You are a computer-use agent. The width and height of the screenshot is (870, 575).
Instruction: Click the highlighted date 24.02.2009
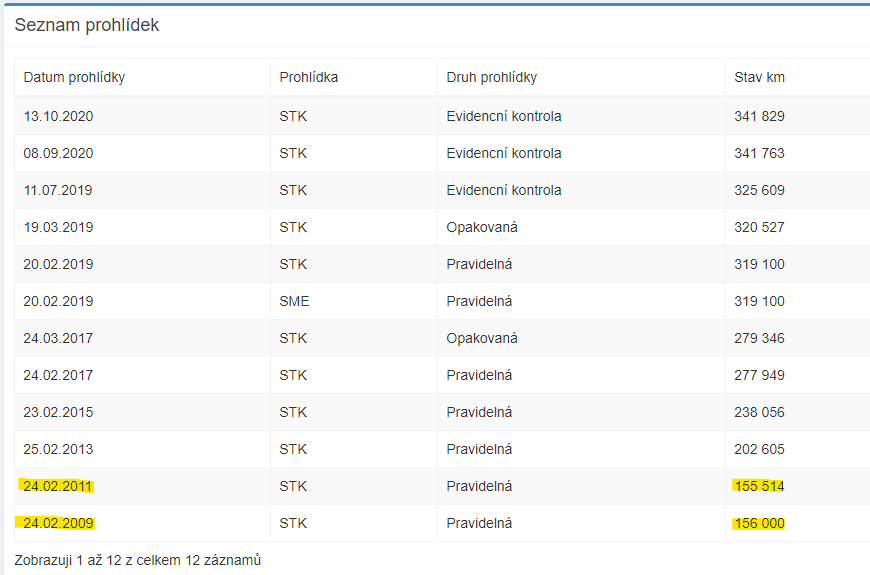58,523
